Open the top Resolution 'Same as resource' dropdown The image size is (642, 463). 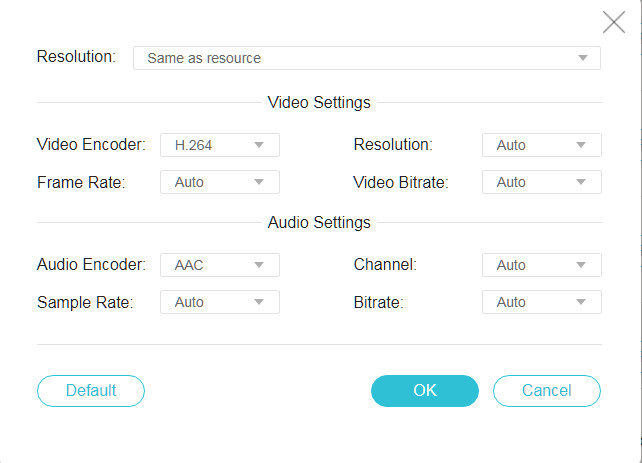pyautogui.click(x=366, y=58)
